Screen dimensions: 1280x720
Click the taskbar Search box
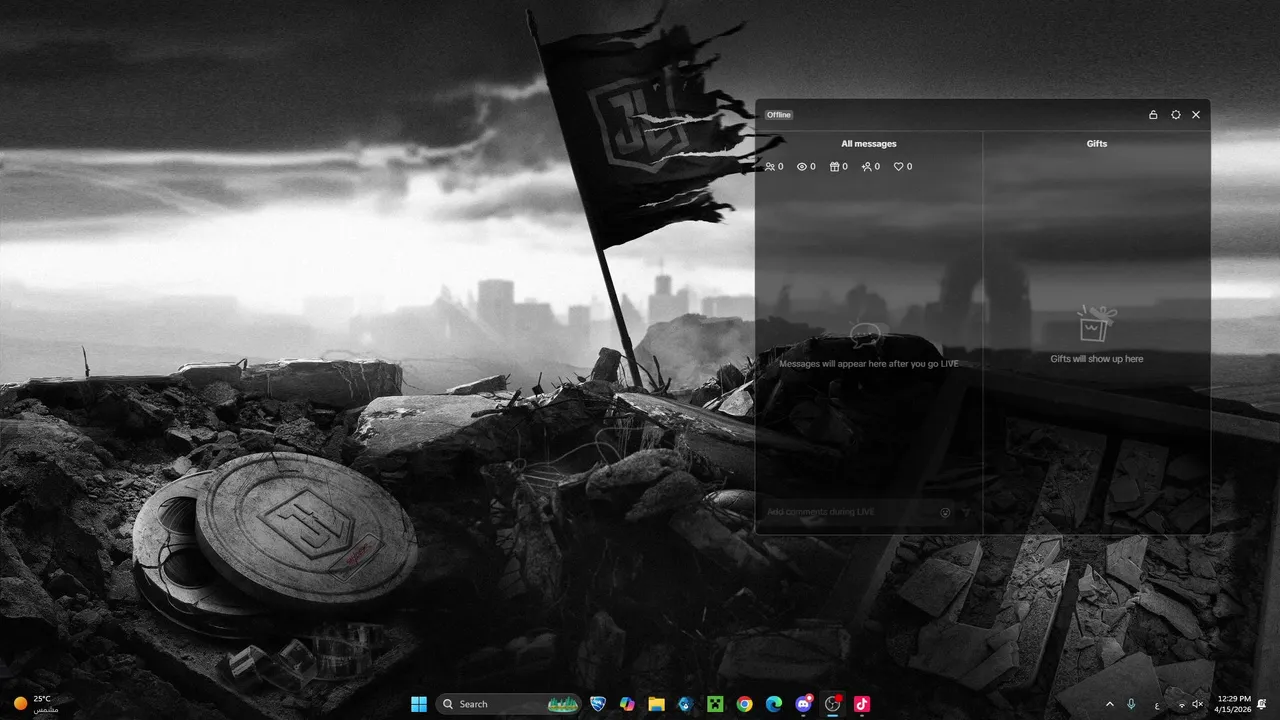(510, 704)
